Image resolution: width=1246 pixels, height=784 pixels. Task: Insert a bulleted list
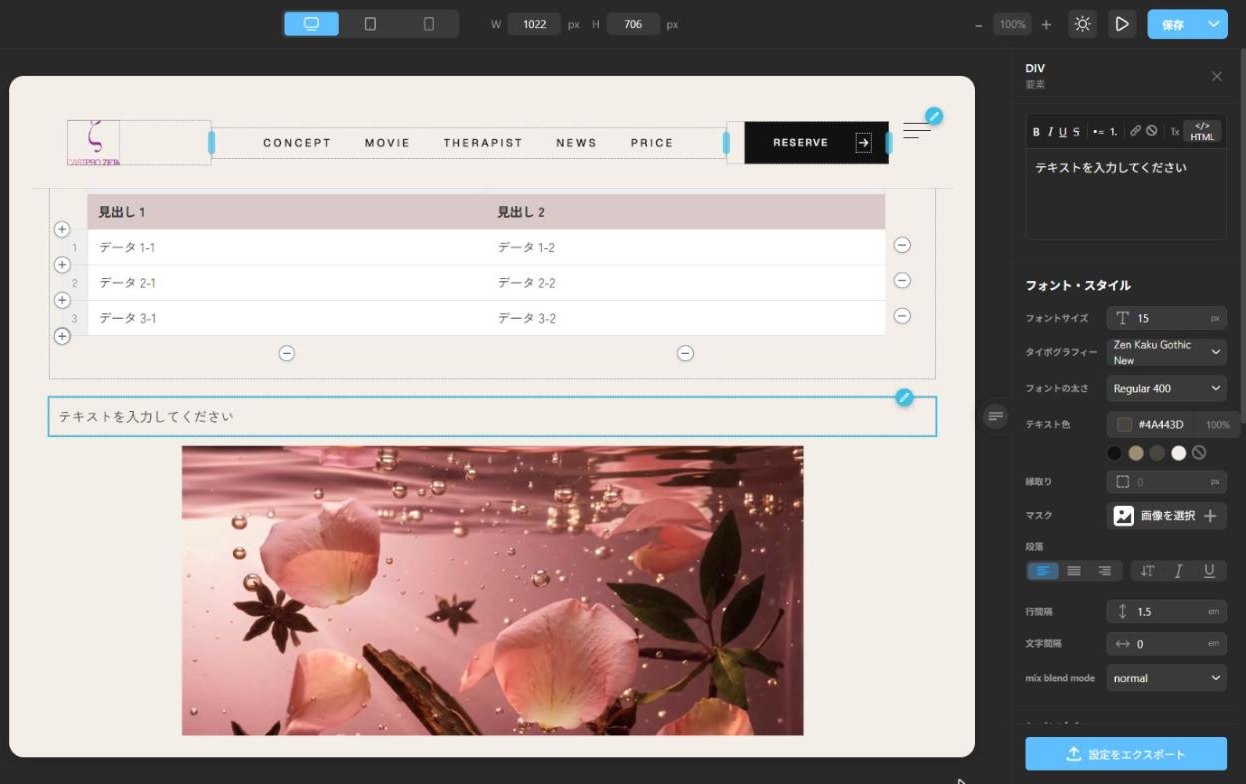(1098, 131)
